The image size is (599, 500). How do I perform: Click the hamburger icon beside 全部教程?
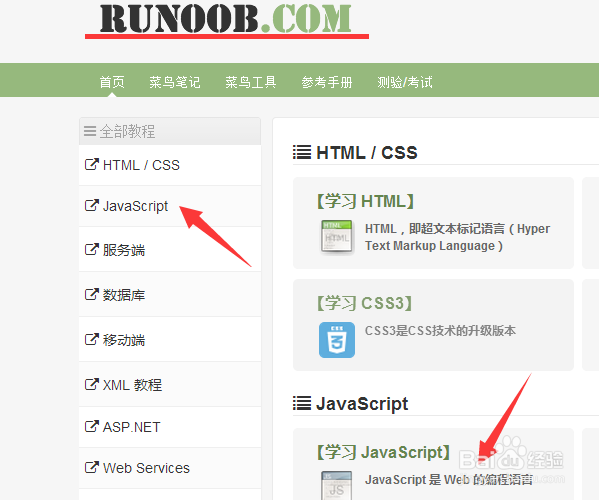[x=90, y=131]
